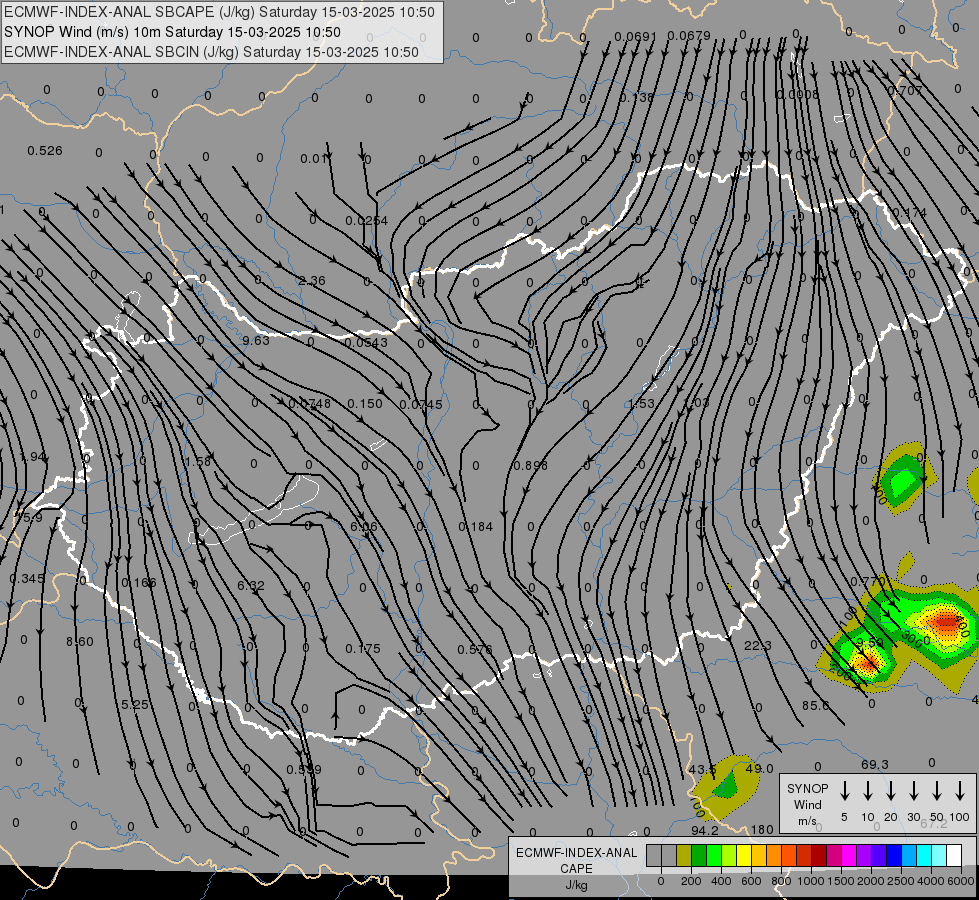
Task: Click the wind legend arrow above 50
Action: (x=937, y=791)
